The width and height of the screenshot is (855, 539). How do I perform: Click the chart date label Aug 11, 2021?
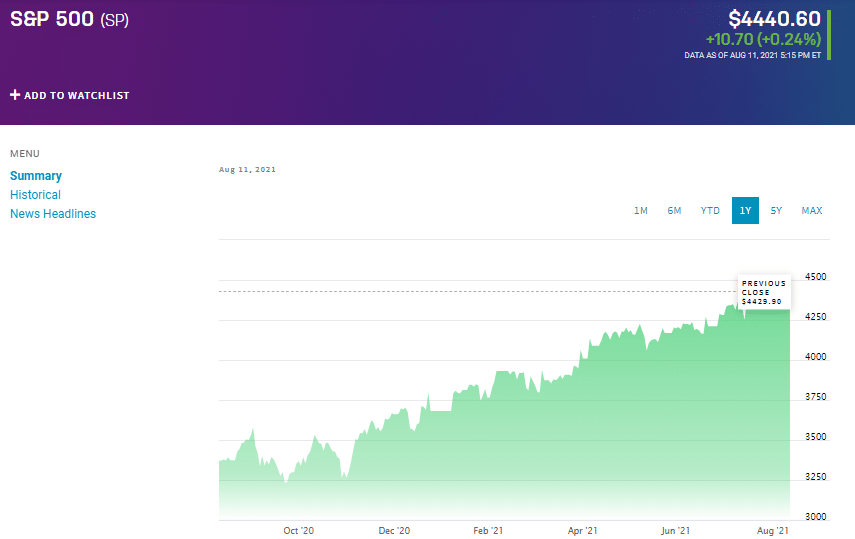(248, 170)
